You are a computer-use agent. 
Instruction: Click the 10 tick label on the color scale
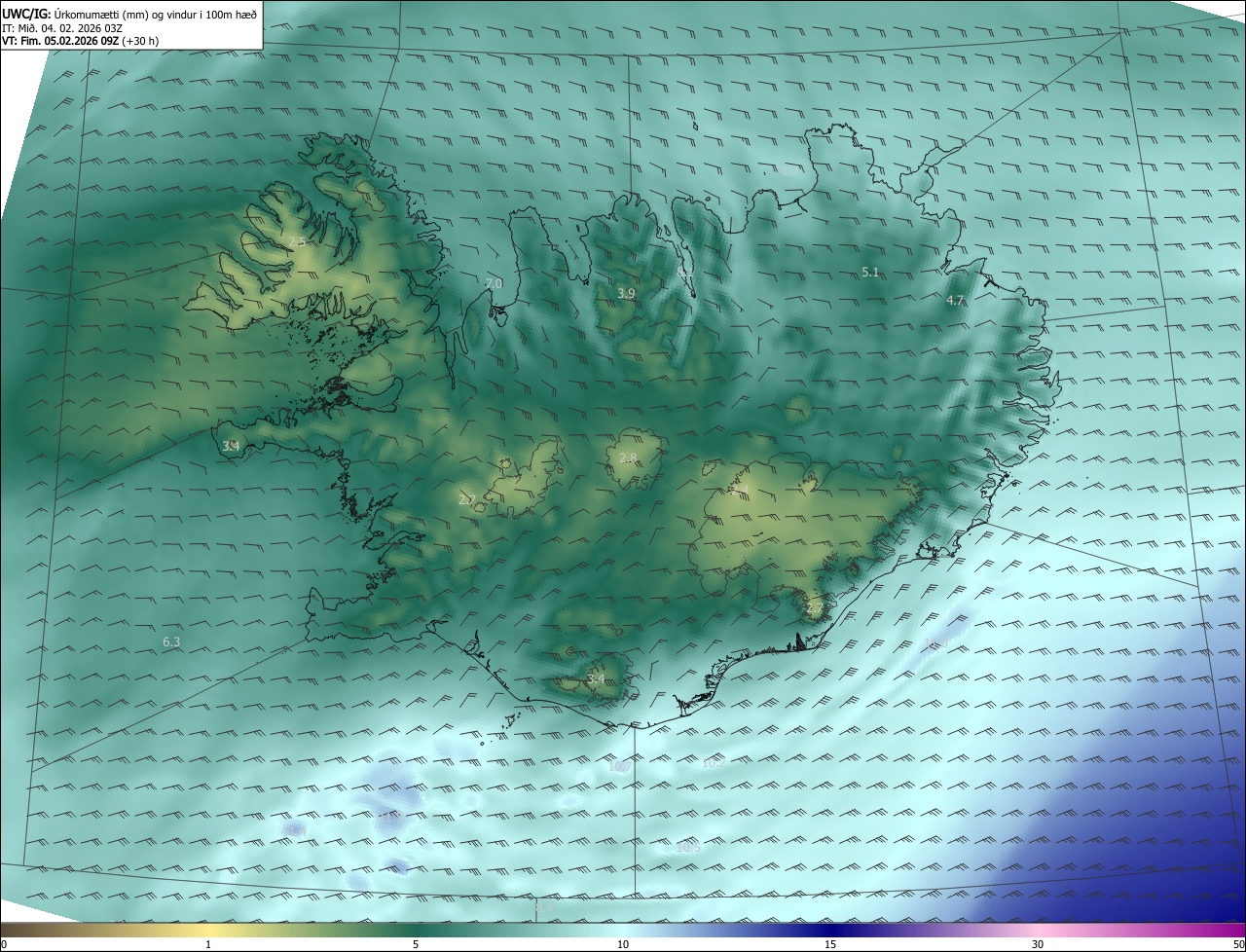623,944
